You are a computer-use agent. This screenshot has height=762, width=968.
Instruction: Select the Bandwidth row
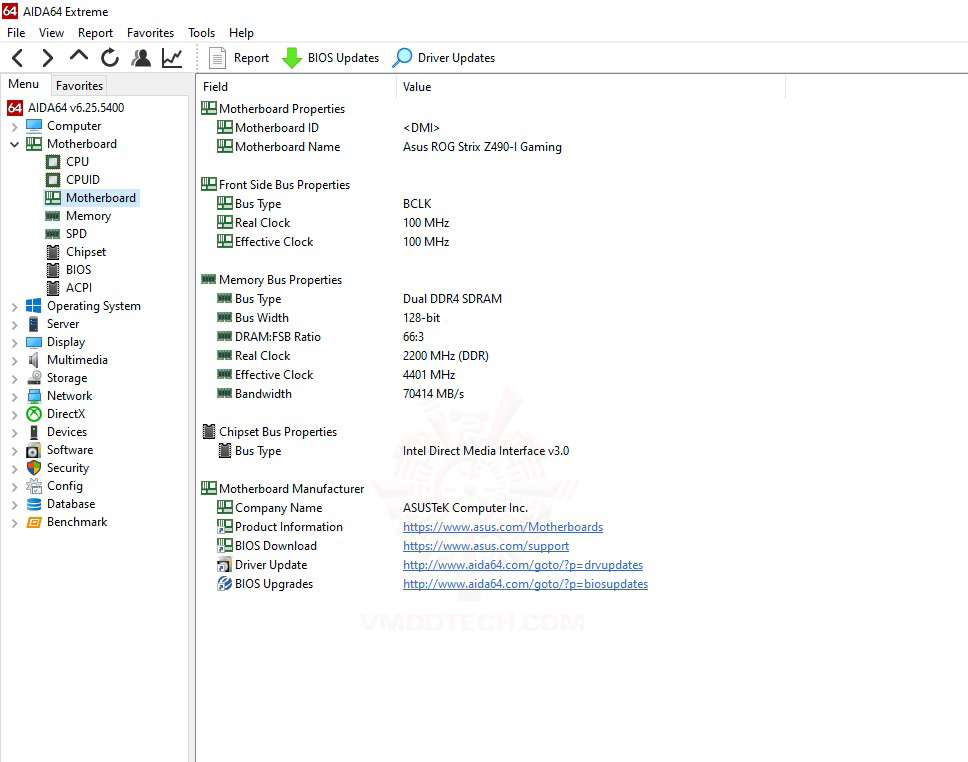[340, 394]
